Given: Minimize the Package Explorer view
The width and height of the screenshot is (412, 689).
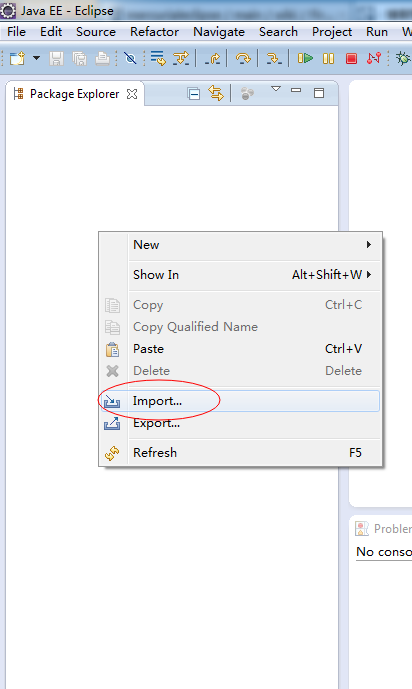Looking at the screenshot, I should [296, 90].
